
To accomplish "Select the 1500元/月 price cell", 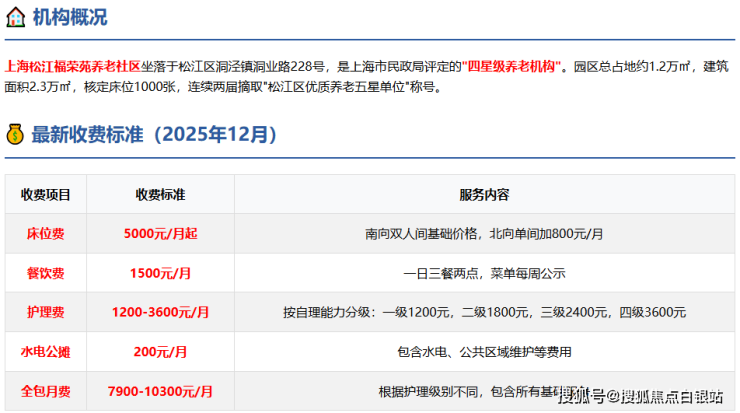I will point(160,273).
